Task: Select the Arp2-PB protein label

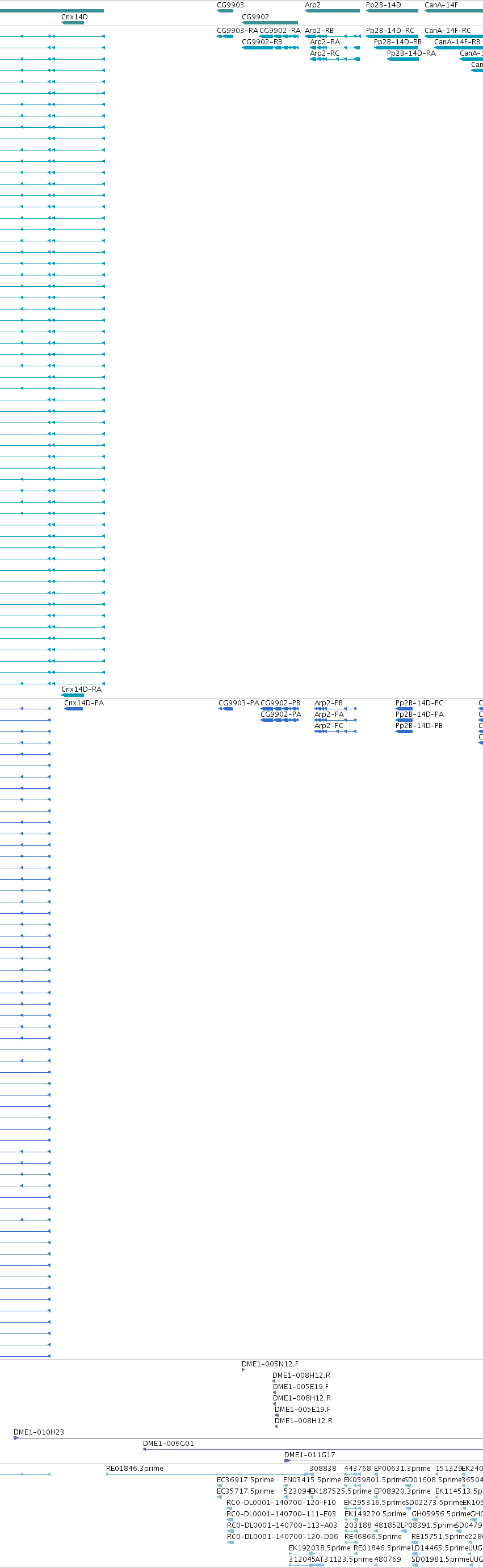Action: tap(329, 703)
